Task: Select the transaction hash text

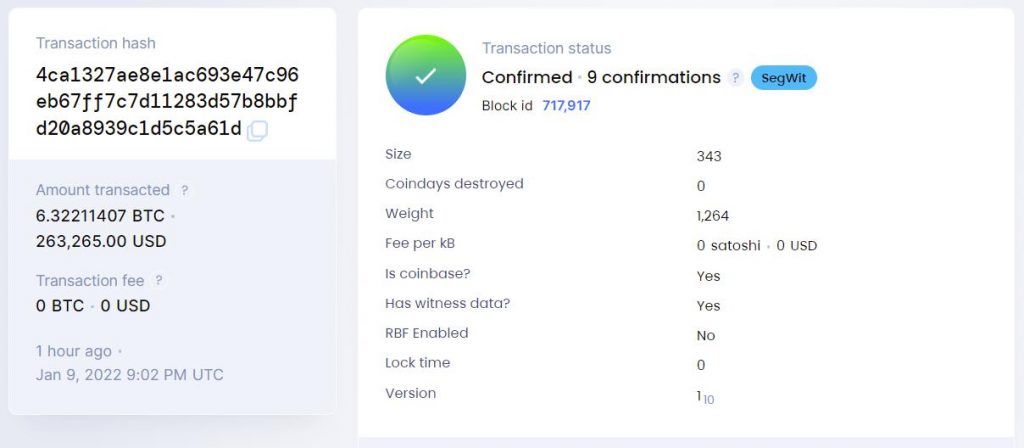Action: click(167, 102)
